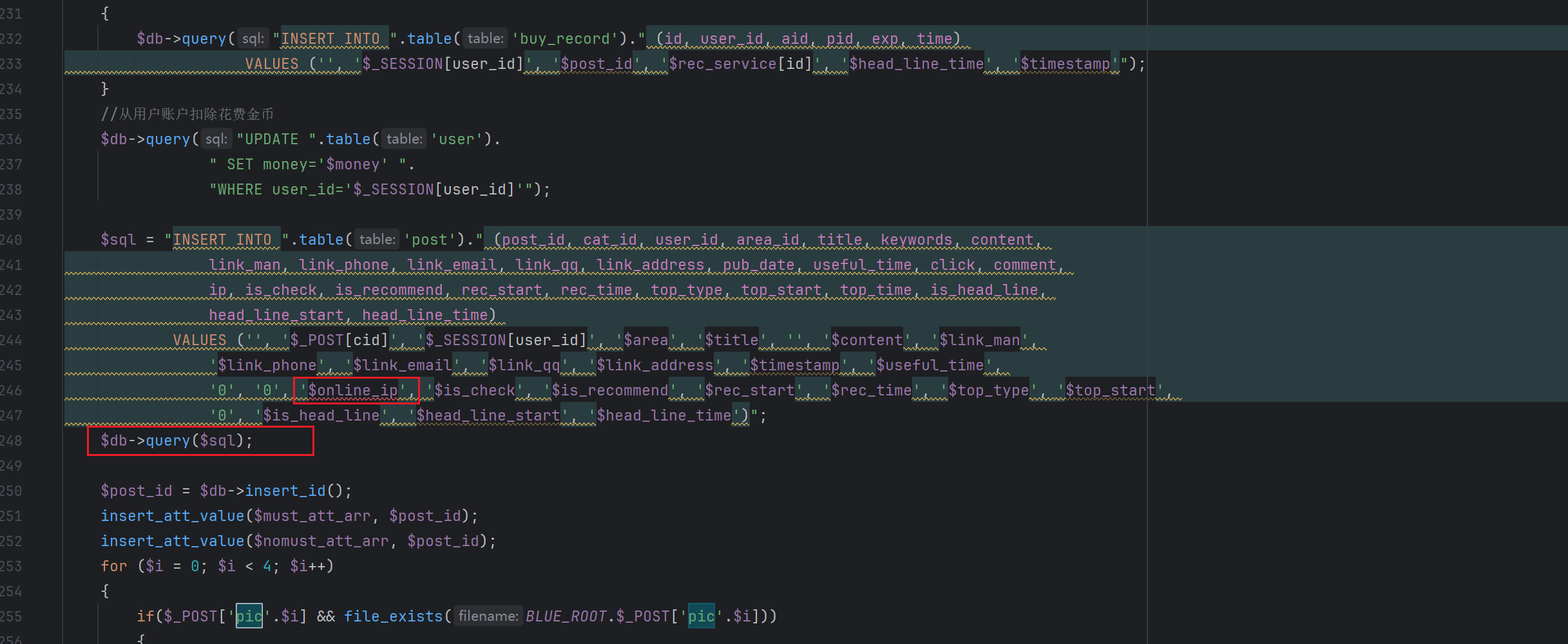
Task: Click the $link_phone variable
Action: pos(267,365)
